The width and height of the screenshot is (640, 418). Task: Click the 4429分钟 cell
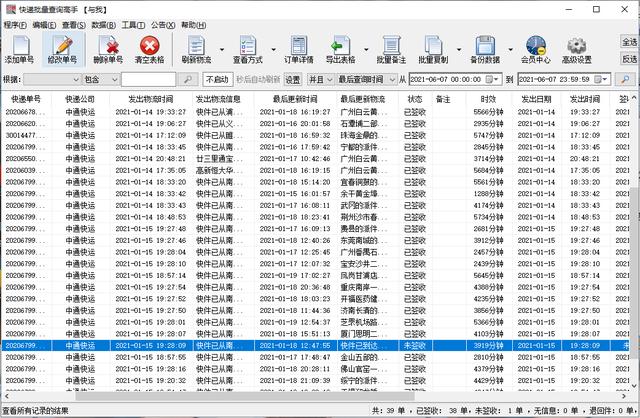tap(488, 381)
